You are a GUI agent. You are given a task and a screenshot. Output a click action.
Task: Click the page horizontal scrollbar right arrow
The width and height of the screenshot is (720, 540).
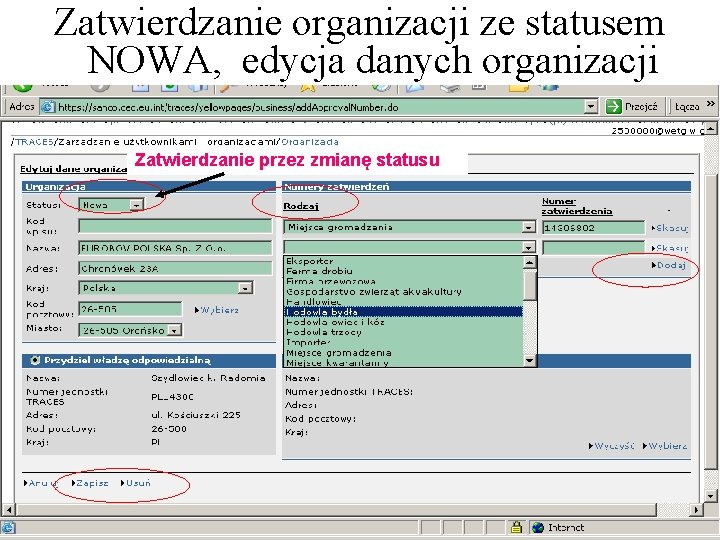click(696, 509)
